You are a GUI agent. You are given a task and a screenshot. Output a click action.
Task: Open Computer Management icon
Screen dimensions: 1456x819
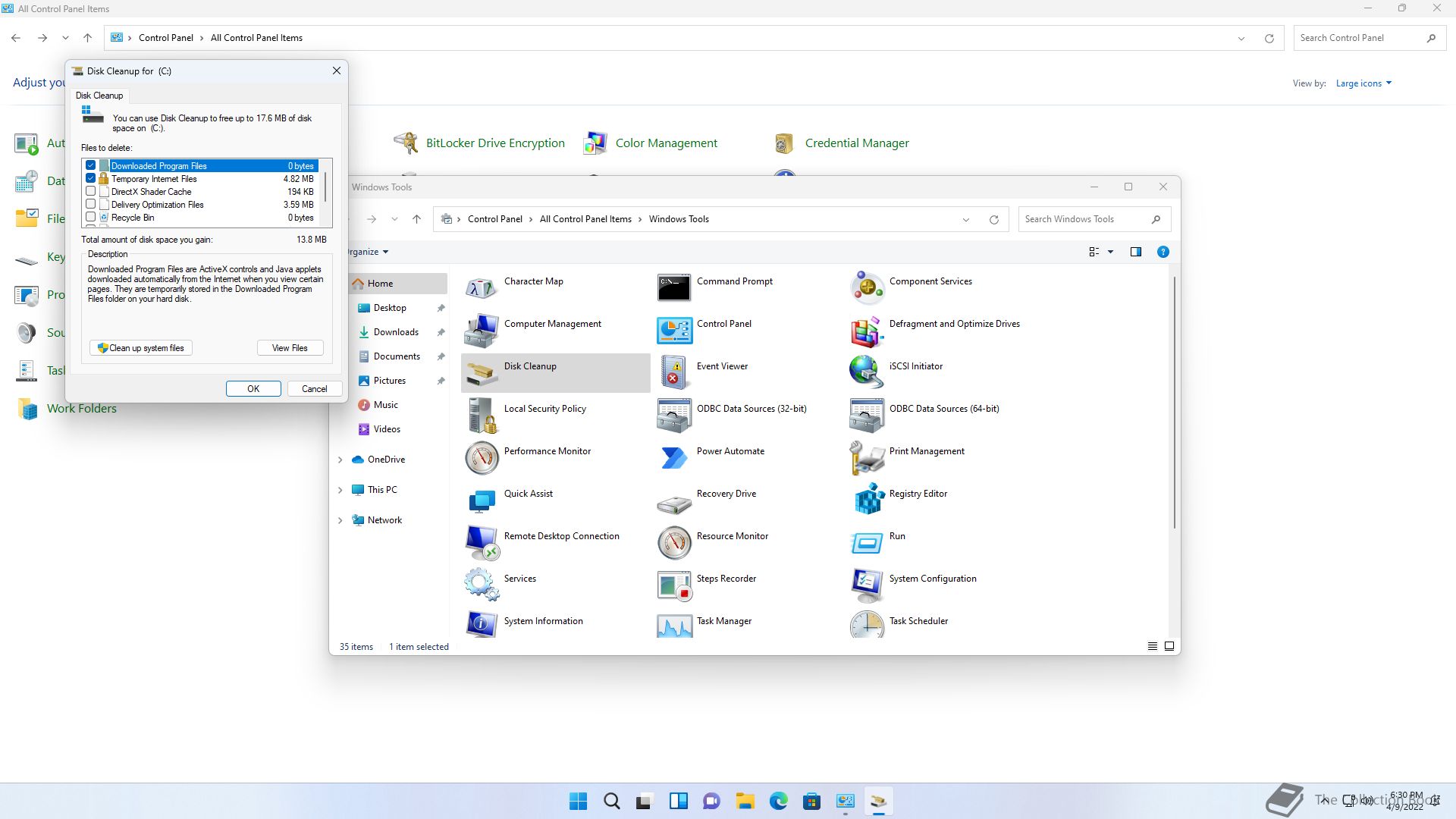tap(482, 331)
